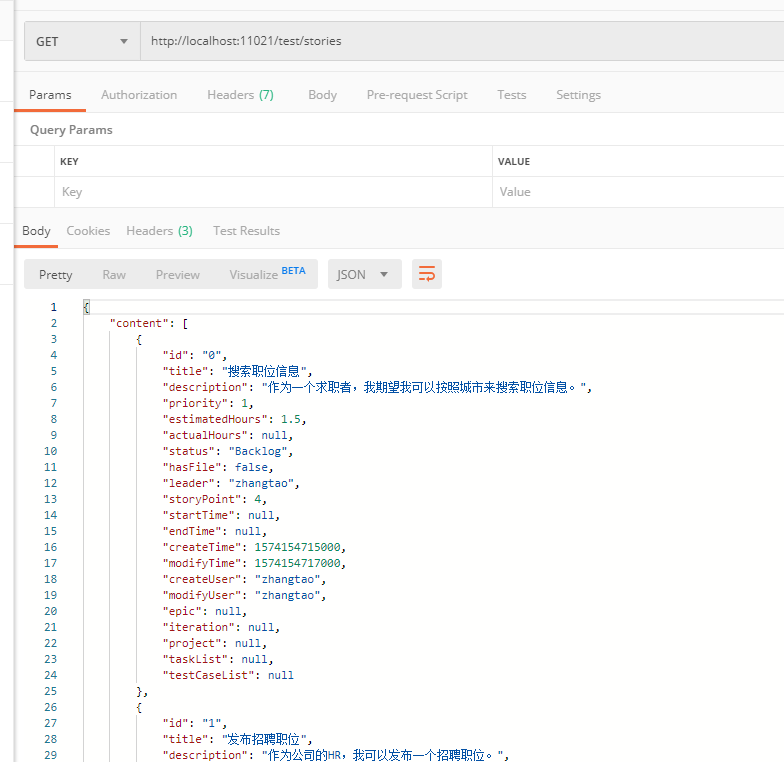The width and height of the screenshot is (784, 762).
Task: Open the Test Results tab
Action: click(x=246, y=231)
